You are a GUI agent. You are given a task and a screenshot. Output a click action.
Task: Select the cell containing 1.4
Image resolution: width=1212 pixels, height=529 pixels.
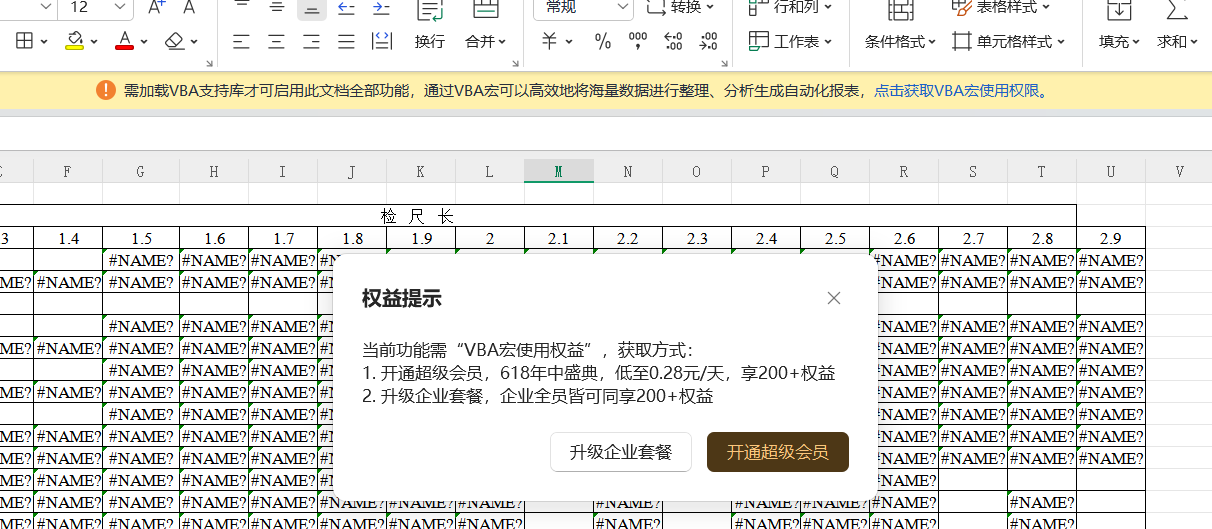68,238
